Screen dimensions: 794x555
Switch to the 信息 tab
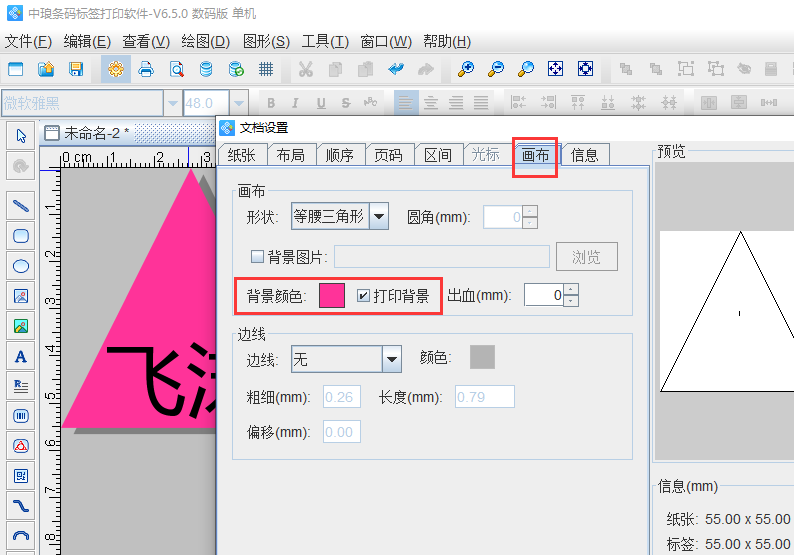tap(585, 154)
